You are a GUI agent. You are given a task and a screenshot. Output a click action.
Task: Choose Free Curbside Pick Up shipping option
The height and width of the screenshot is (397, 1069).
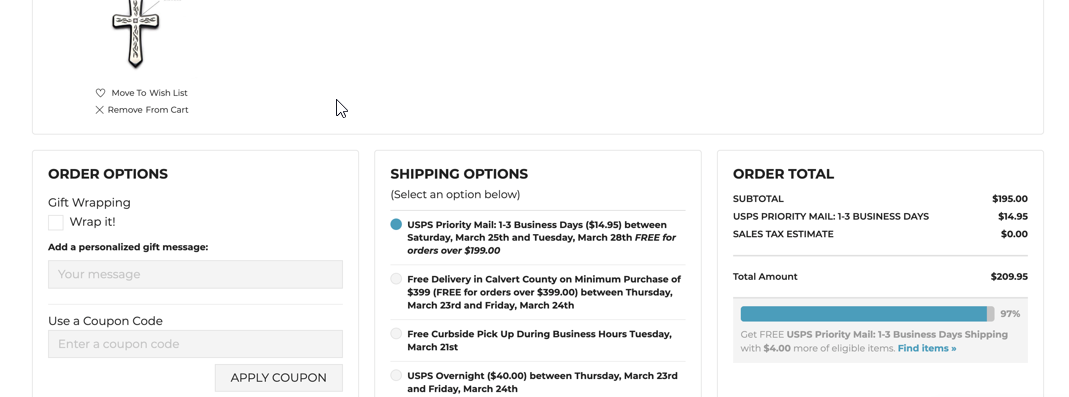[396, 334]
